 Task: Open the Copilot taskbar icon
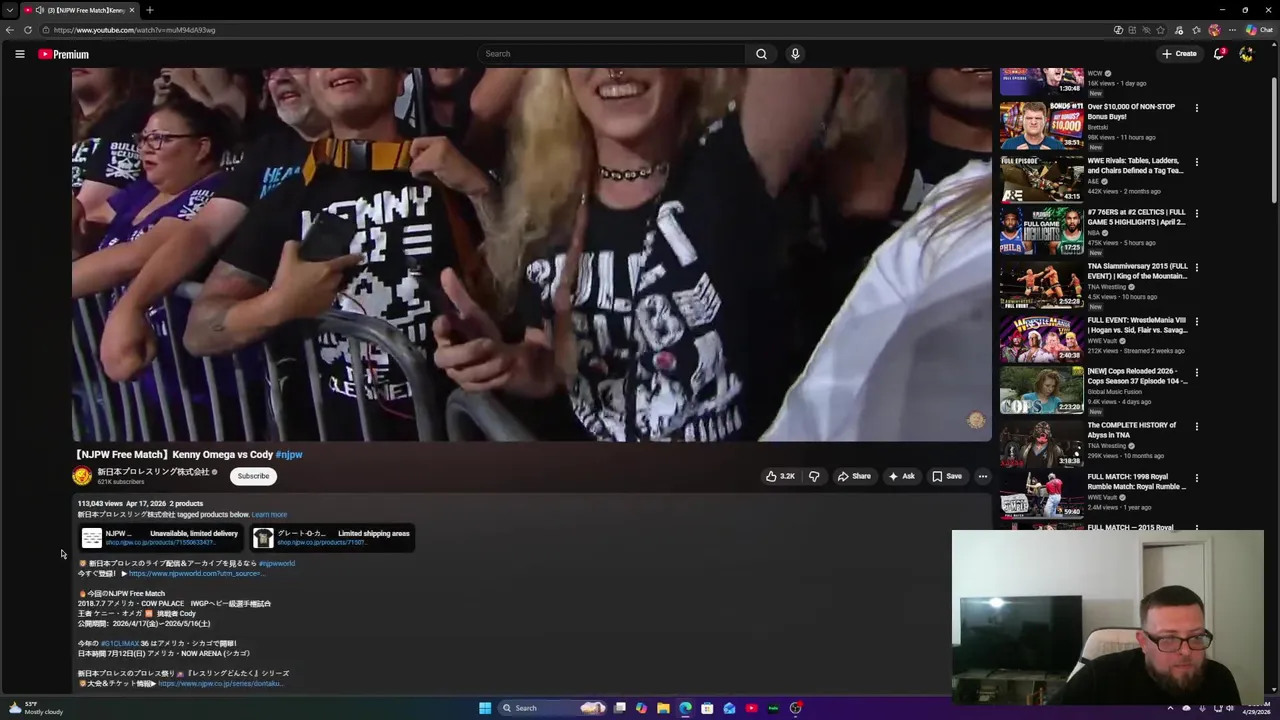(641, 708)
